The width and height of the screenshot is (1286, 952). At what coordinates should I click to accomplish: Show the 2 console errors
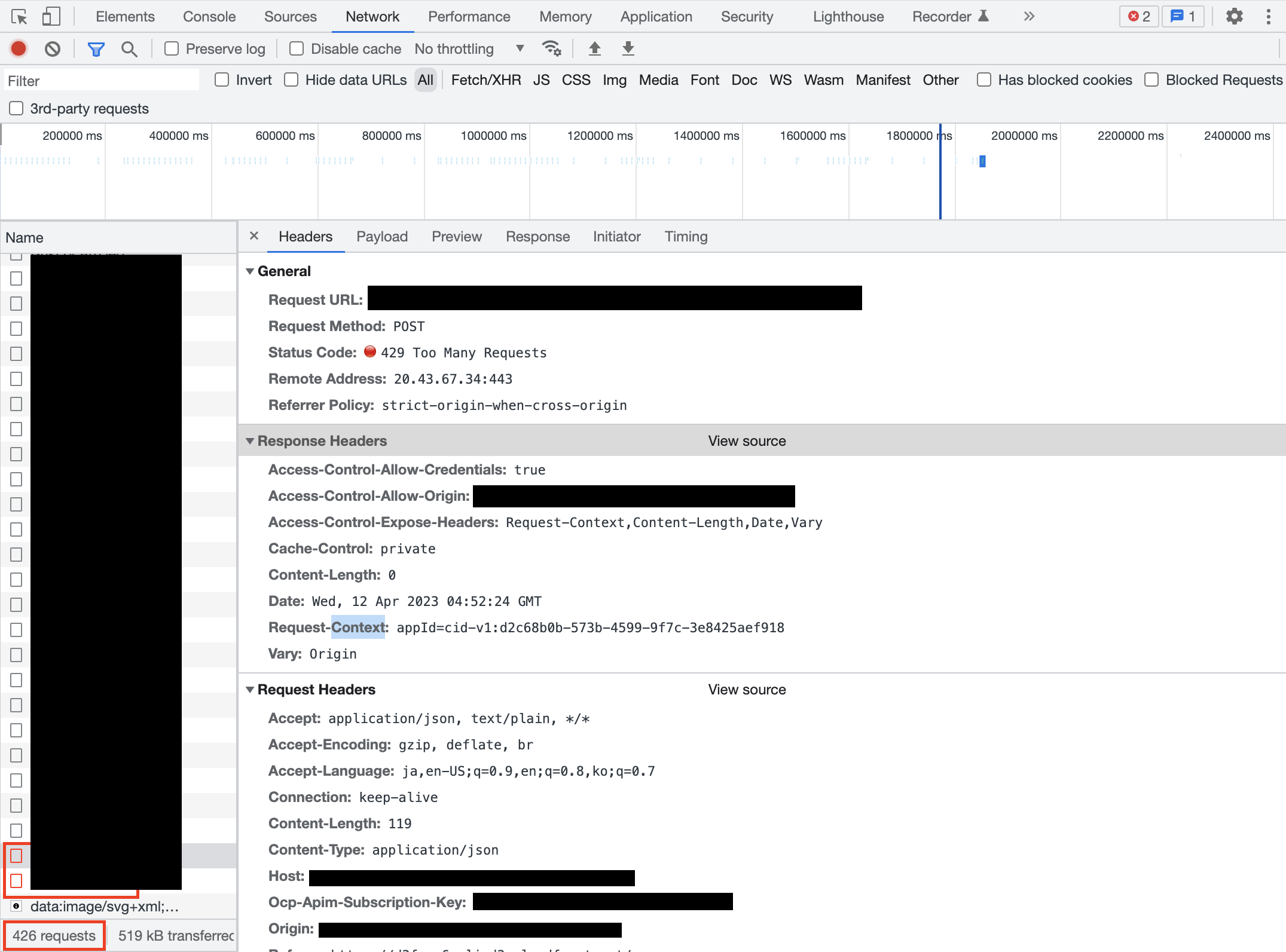point(1138,16)
